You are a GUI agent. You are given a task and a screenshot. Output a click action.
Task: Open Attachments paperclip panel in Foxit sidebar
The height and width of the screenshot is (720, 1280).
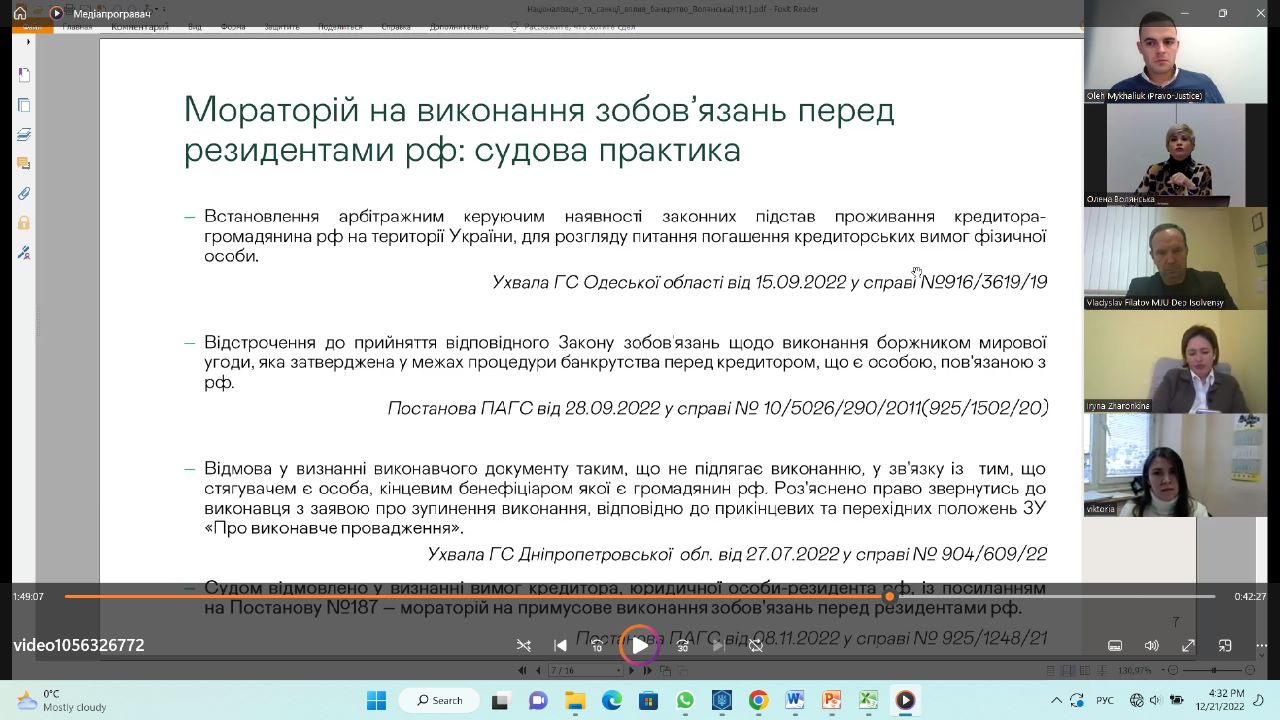pos(24,194)
